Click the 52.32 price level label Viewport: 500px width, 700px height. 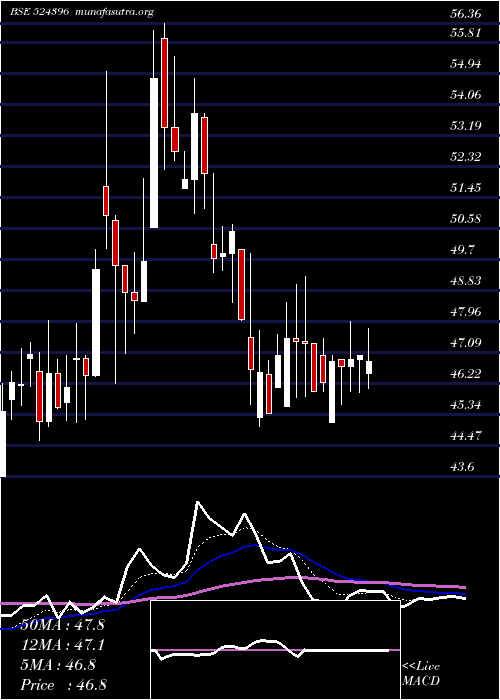(466, 156)
